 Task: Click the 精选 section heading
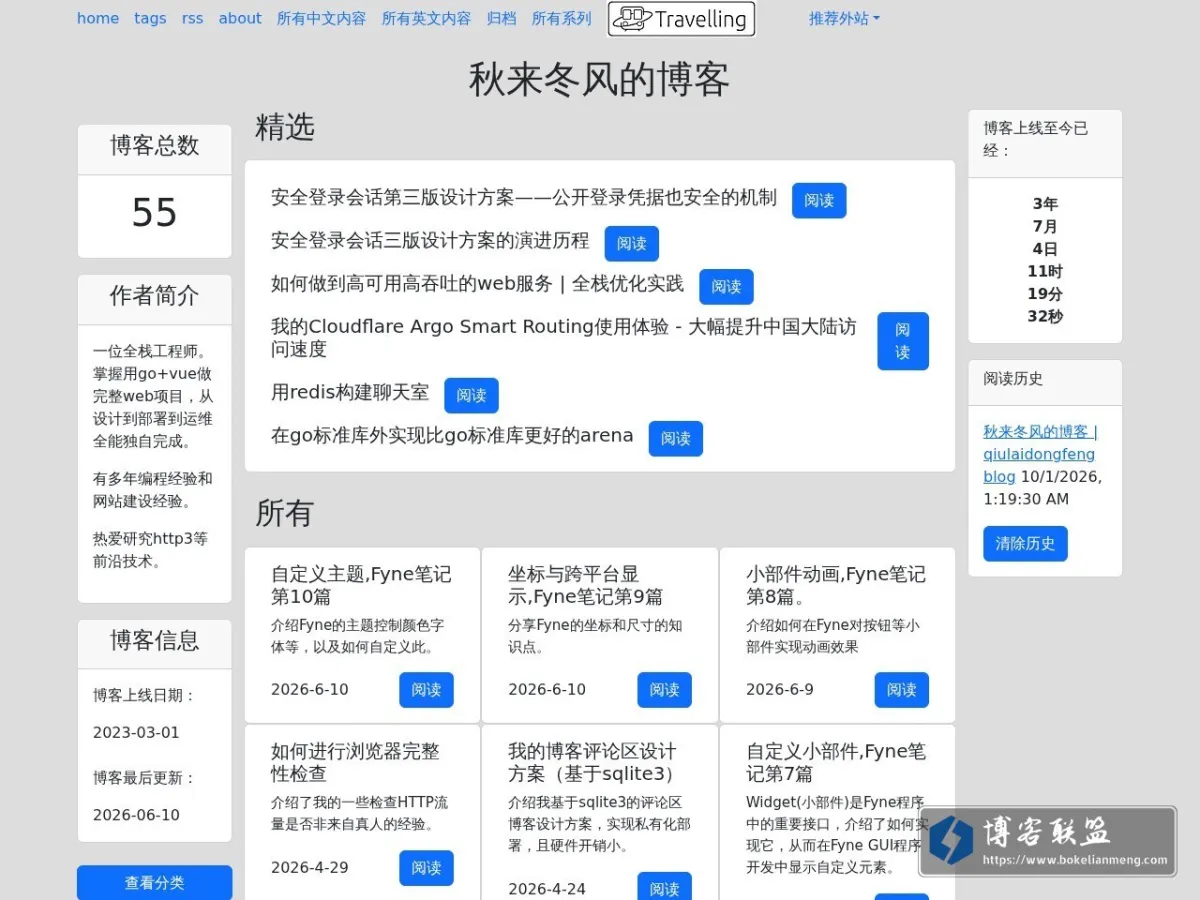pyautogui.click(x=285, y=127)
